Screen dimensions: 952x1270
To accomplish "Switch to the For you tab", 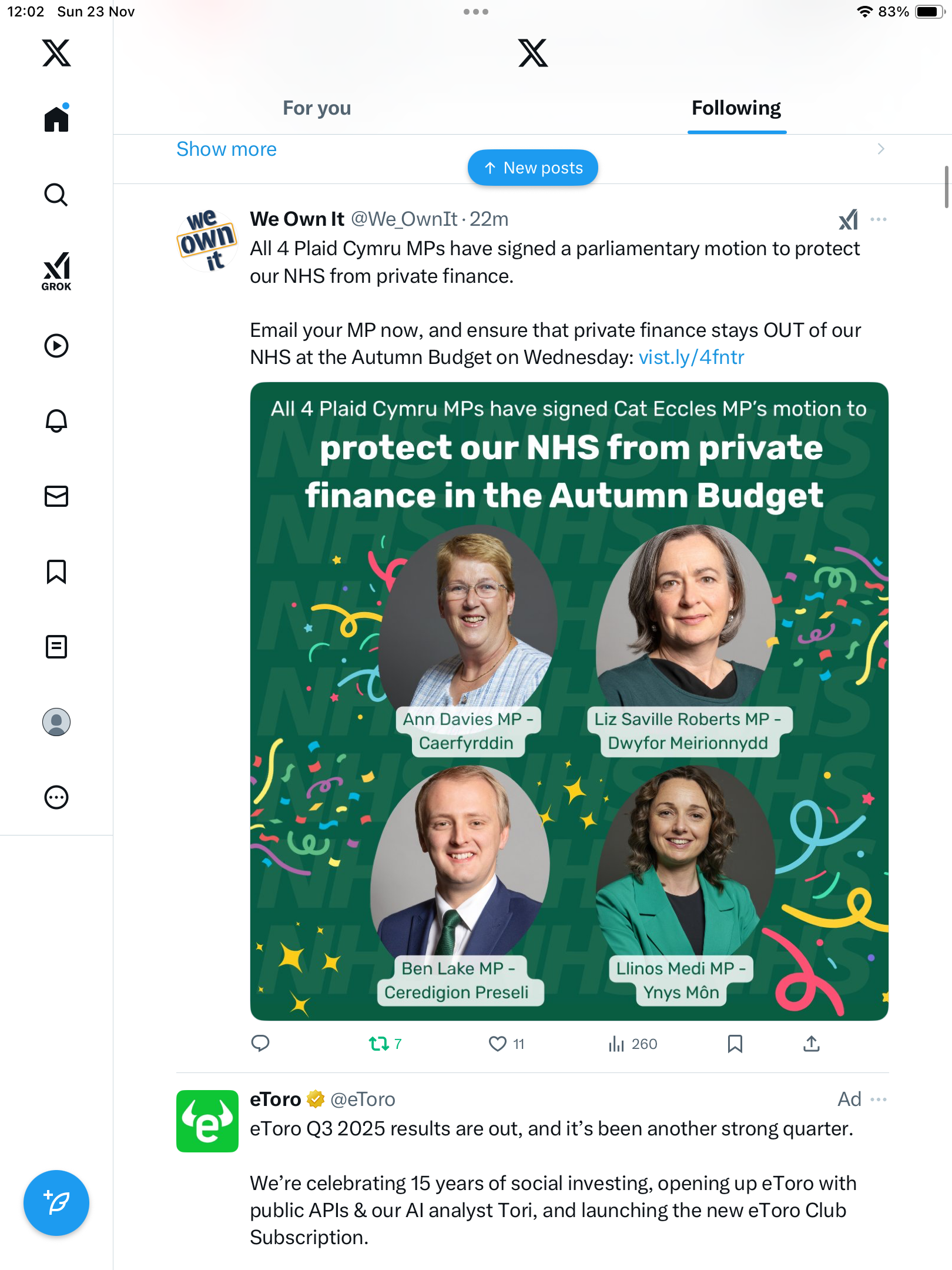I will pos(317,108).
